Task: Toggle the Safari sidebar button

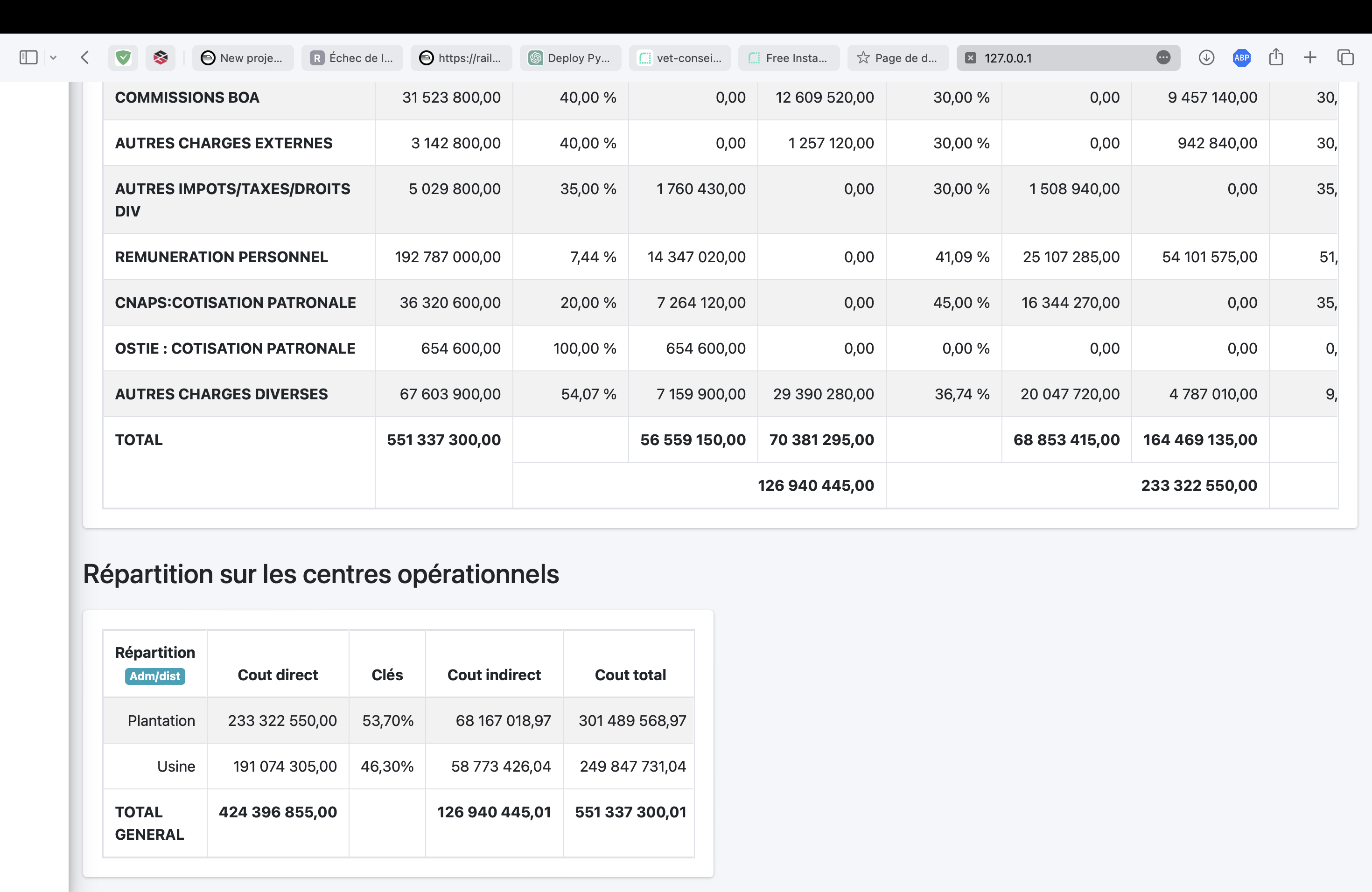Action: [x=28, y=58]
